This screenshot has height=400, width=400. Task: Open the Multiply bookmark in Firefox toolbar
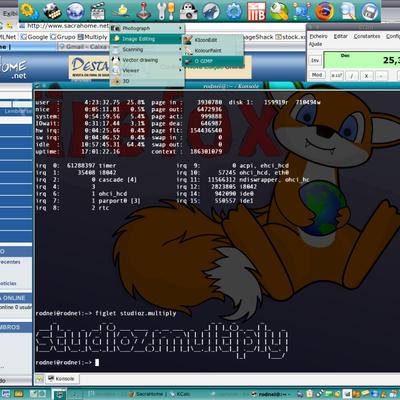click(x=93, y=37)
